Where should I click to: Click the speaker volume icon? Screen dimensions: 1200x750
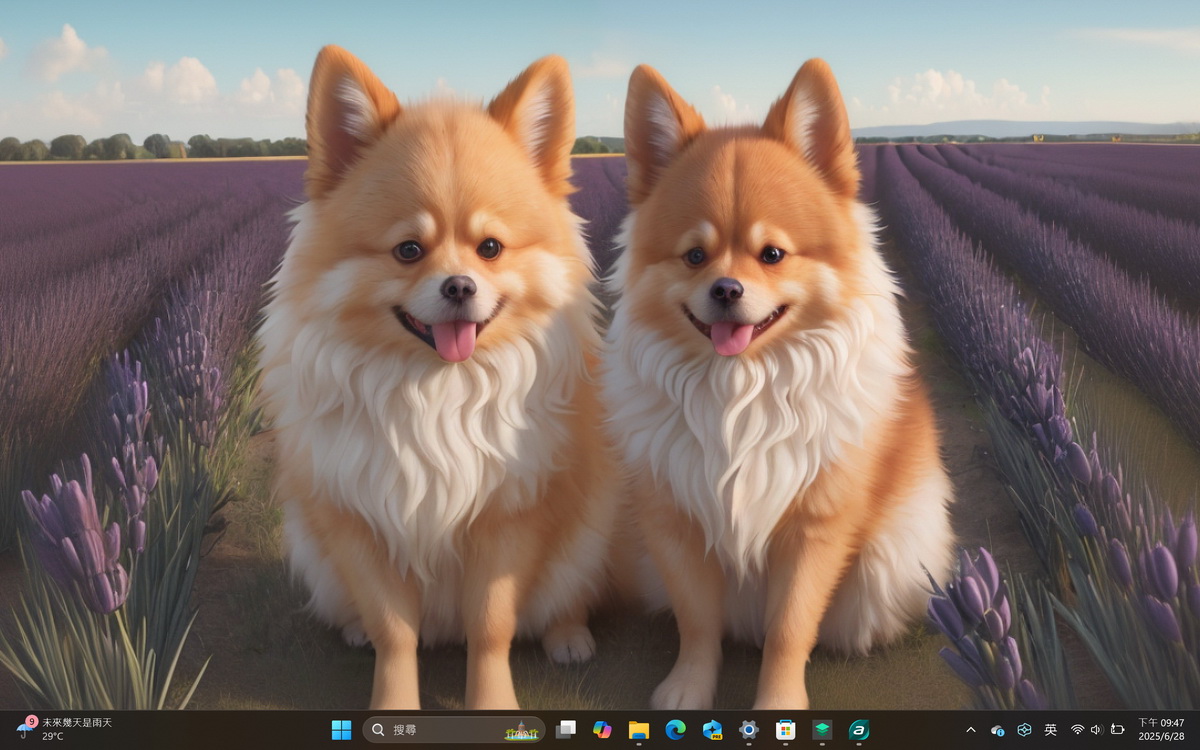[1096, 730]
